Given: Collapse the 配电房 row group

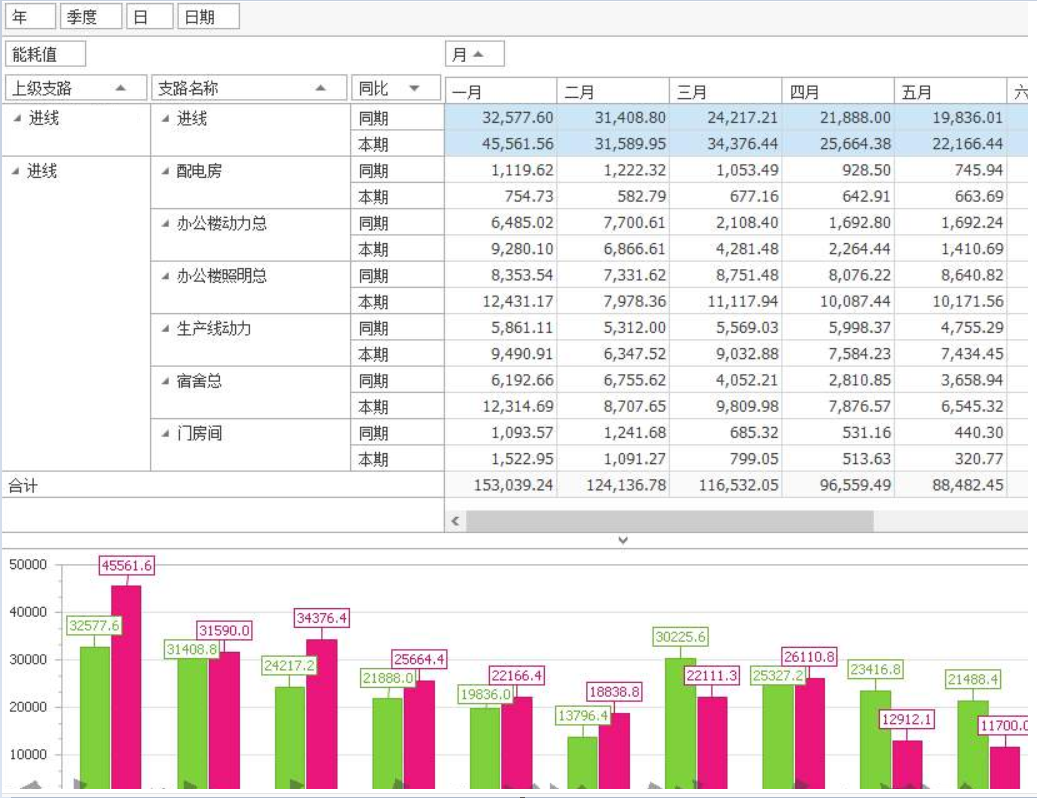Looking at the screenshot, I should [x=166, y=171].
